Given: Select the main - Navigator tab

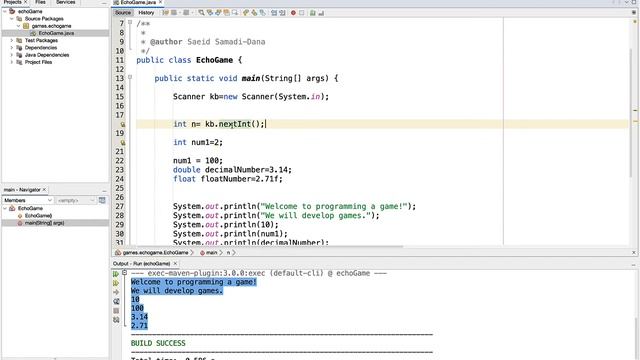Looking at the screenshot, I should pos(22,190).
